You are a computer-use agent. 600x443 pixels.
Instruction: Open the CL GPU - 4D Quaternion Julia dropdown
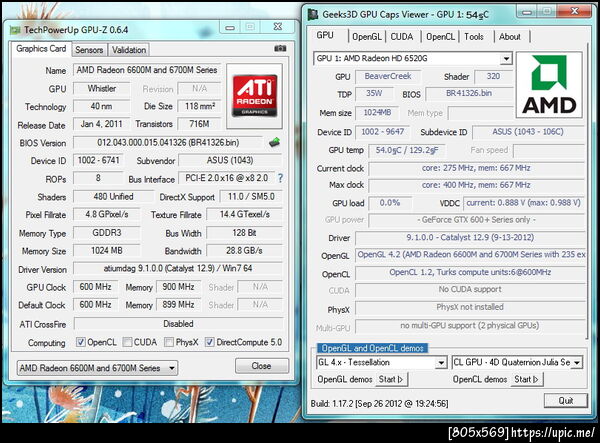[517, 362]
